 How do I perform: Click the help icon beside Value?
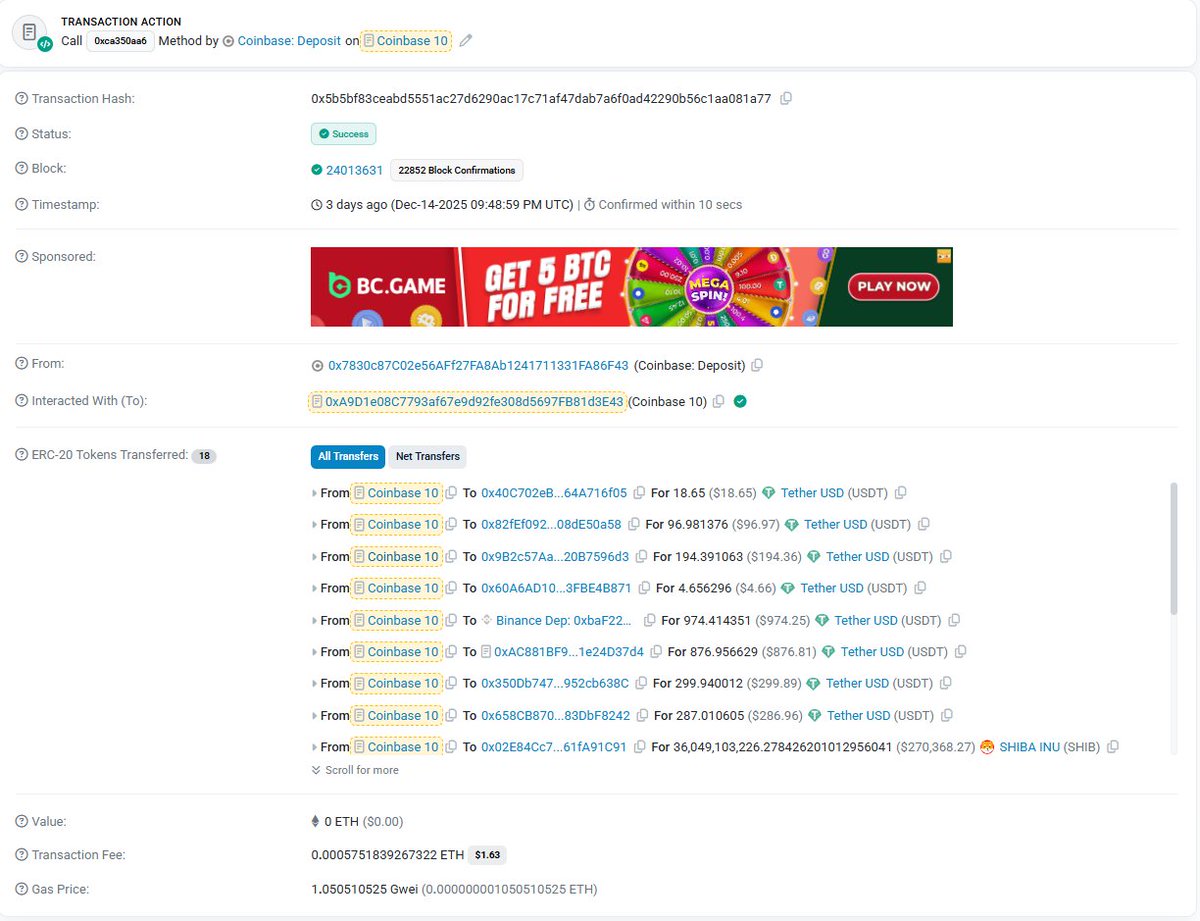pos(22,821)
